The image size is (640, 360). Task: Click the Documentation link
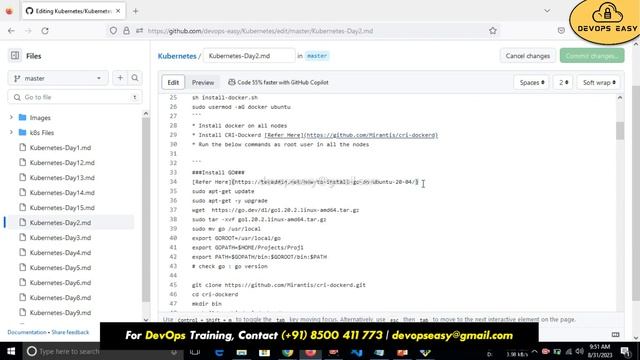pyautogui.click(x=27, y=332)
